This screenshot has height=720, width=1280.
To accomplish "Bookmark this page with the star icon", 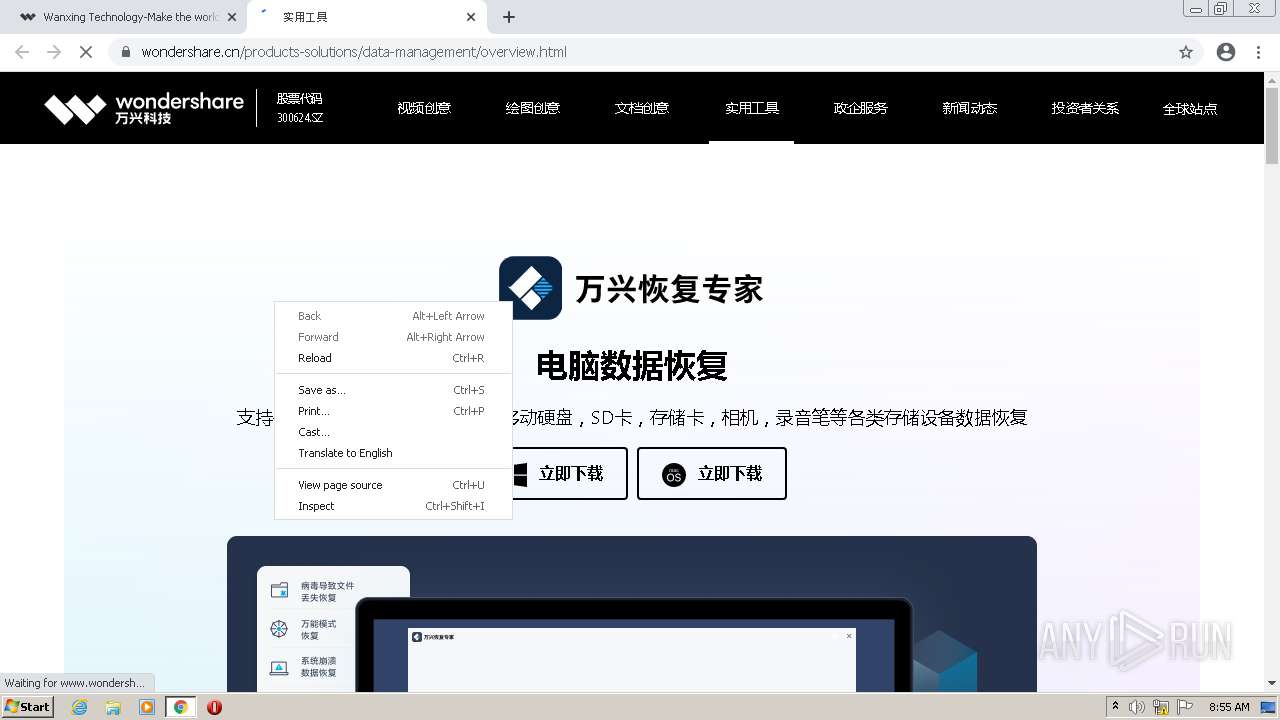I will click(x=1186, y=52).
